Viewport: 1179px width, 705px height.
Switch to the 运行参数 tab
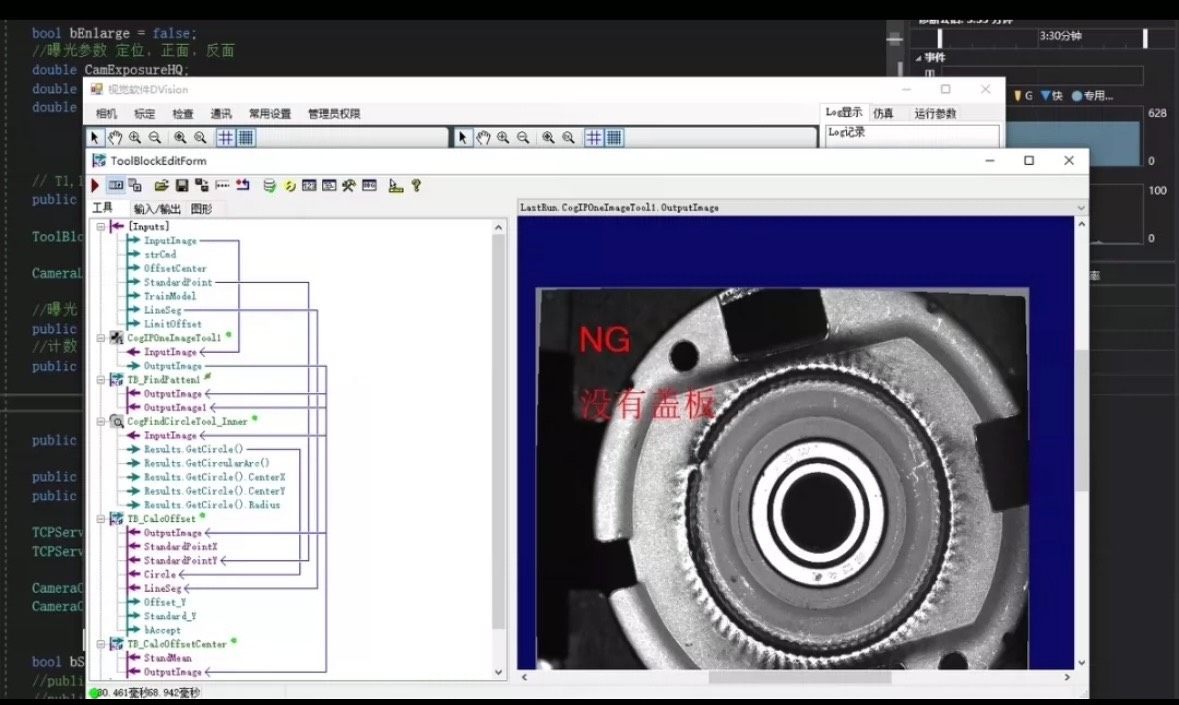tap(935, 113)
